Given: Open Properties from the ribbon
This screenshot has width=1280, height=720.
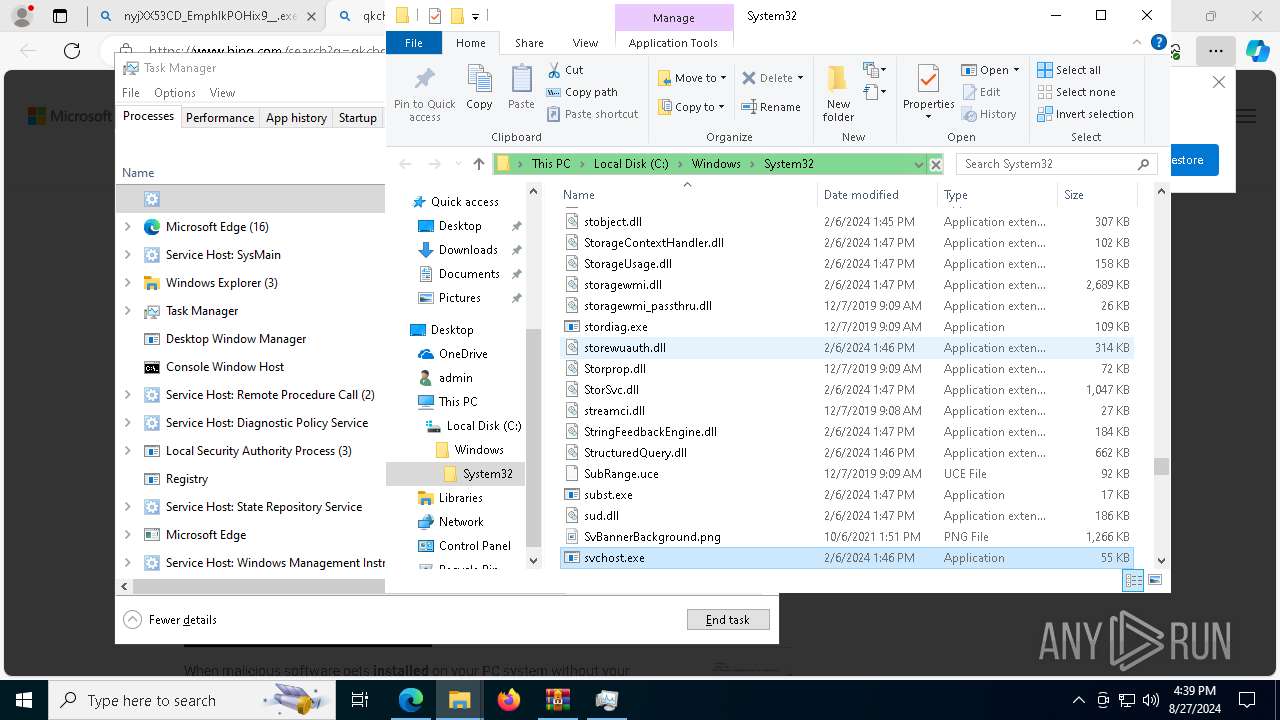Looking at the screenshot, I should [x=929, y=92].
